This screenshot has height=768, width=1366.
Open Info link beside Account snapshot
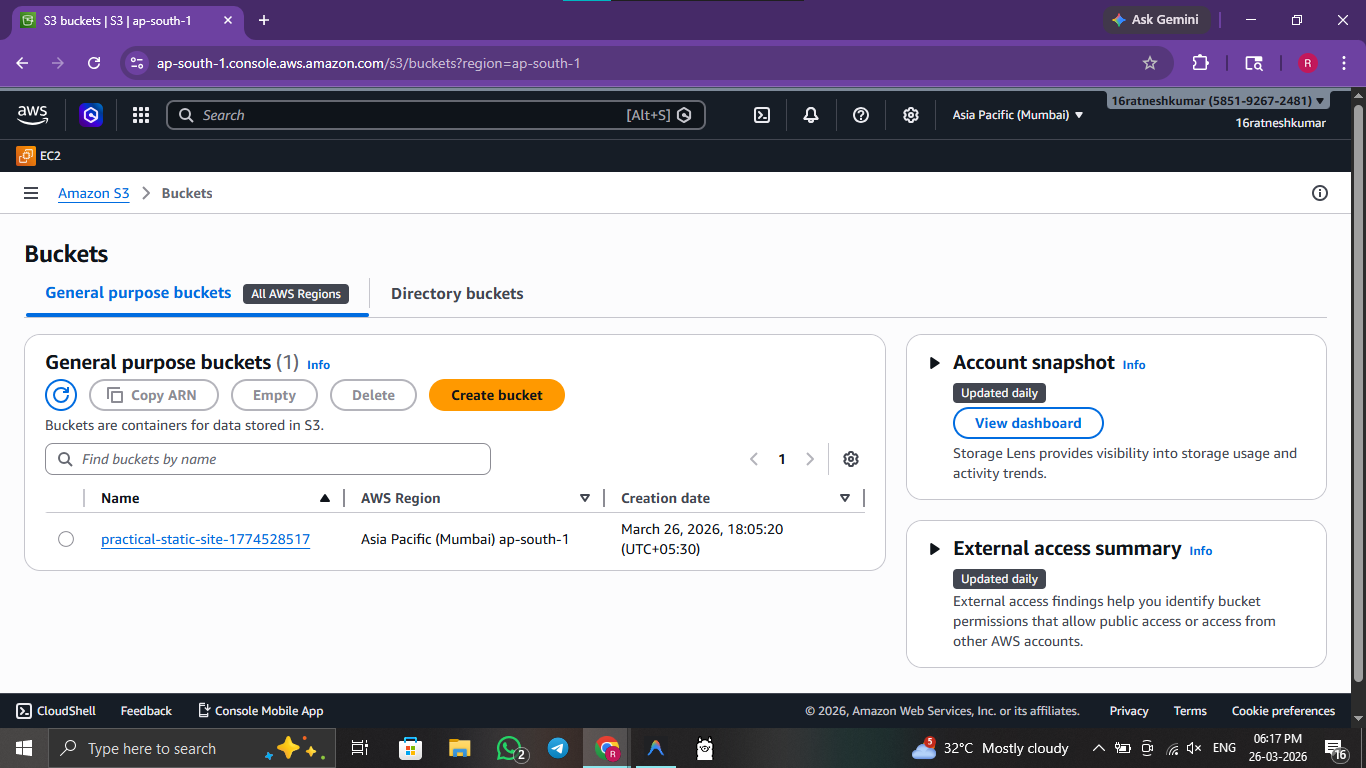1134,365
